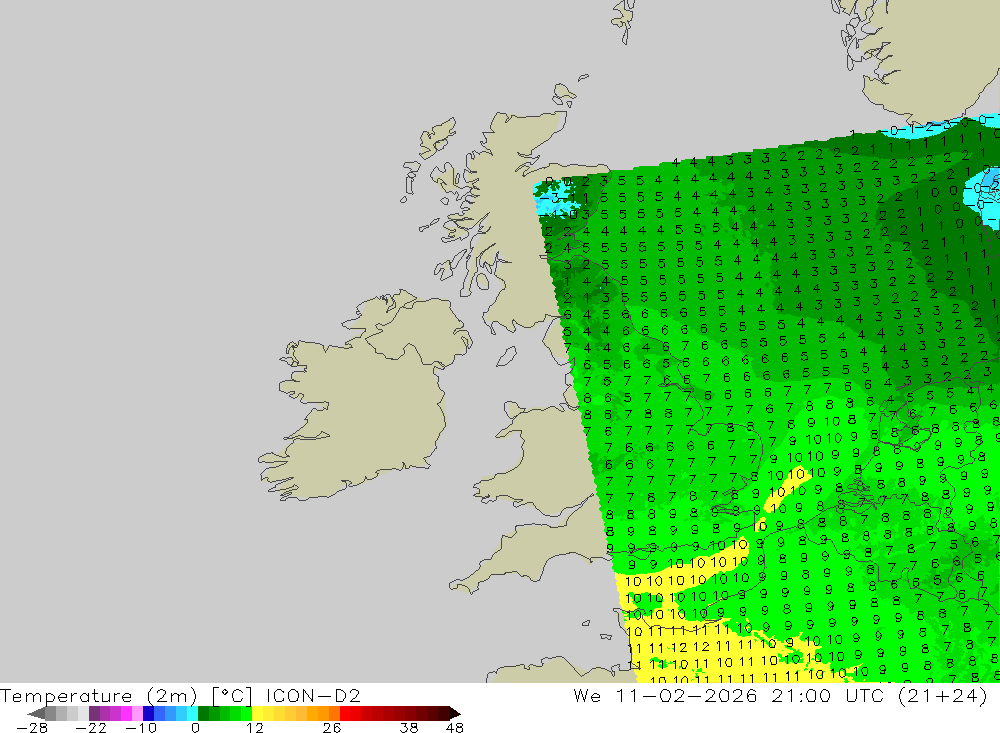This screenshot has height=733, width=1000.
Task: Click the 'Temperature (2m) [°C]' title text
Action: (x=126, y=695)
